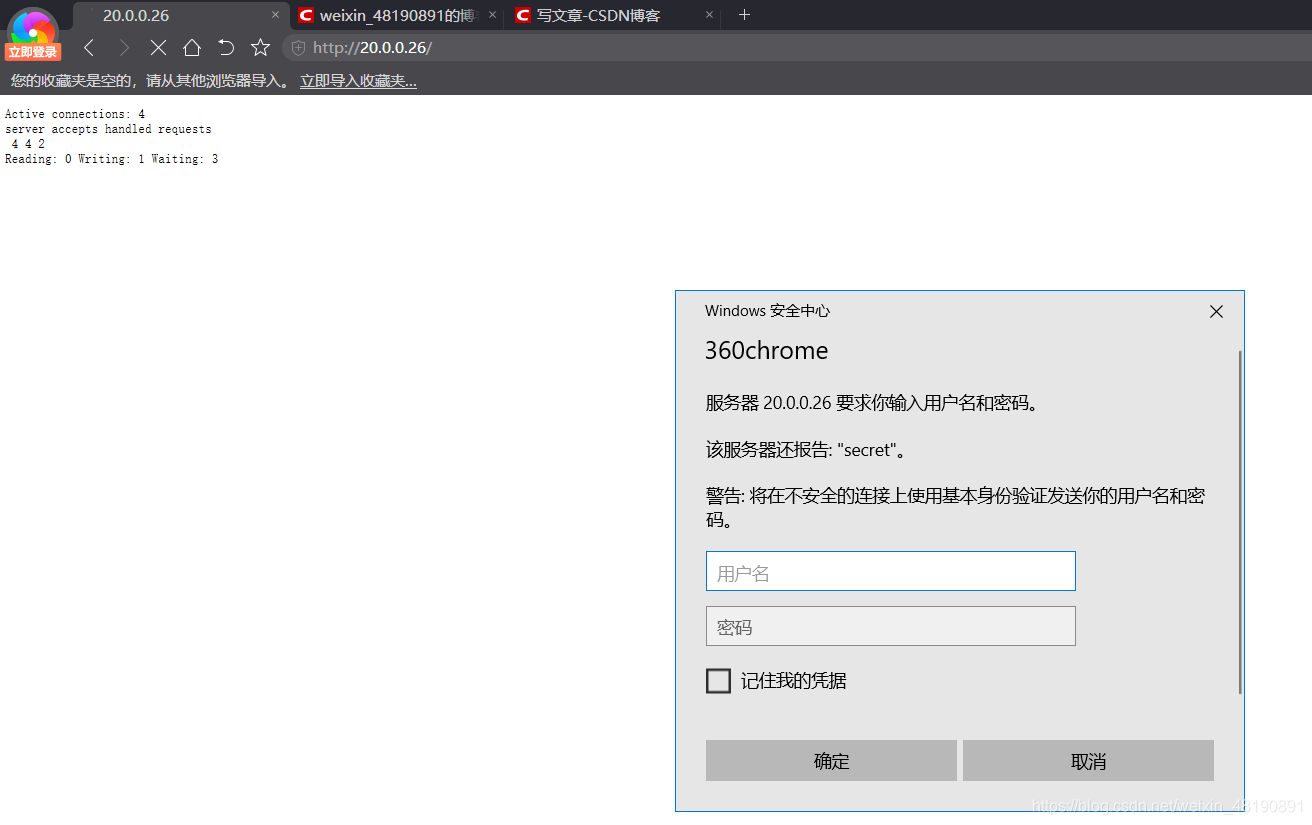Viewport: 1312px width, 825px height.
Task: Switch to the 写文章-CSDN博客 tab
Action: (615, 15)
